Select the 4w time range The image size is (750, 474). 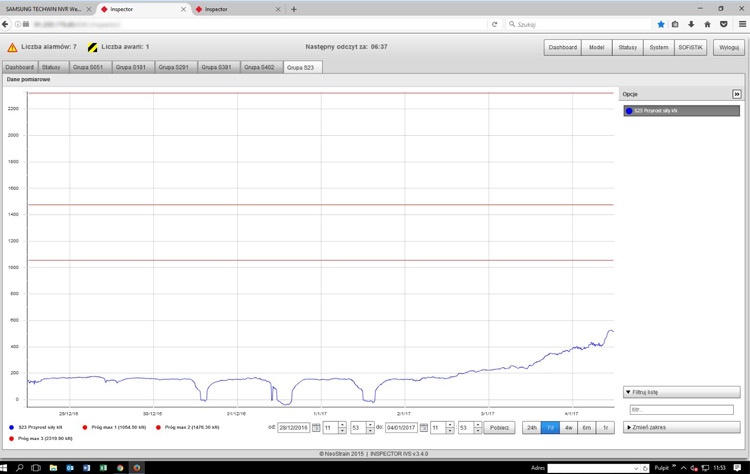[x=569, y=428]
